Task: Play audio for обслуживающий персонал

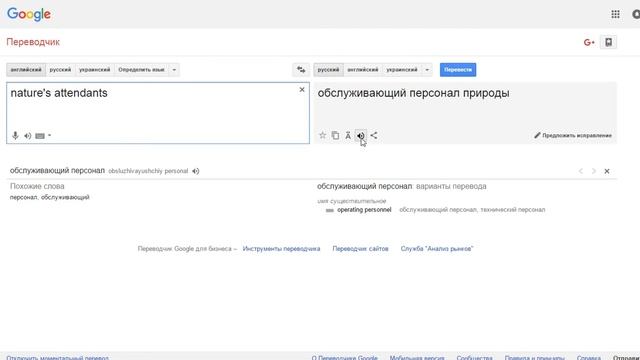Action: [x=196, y=171]
